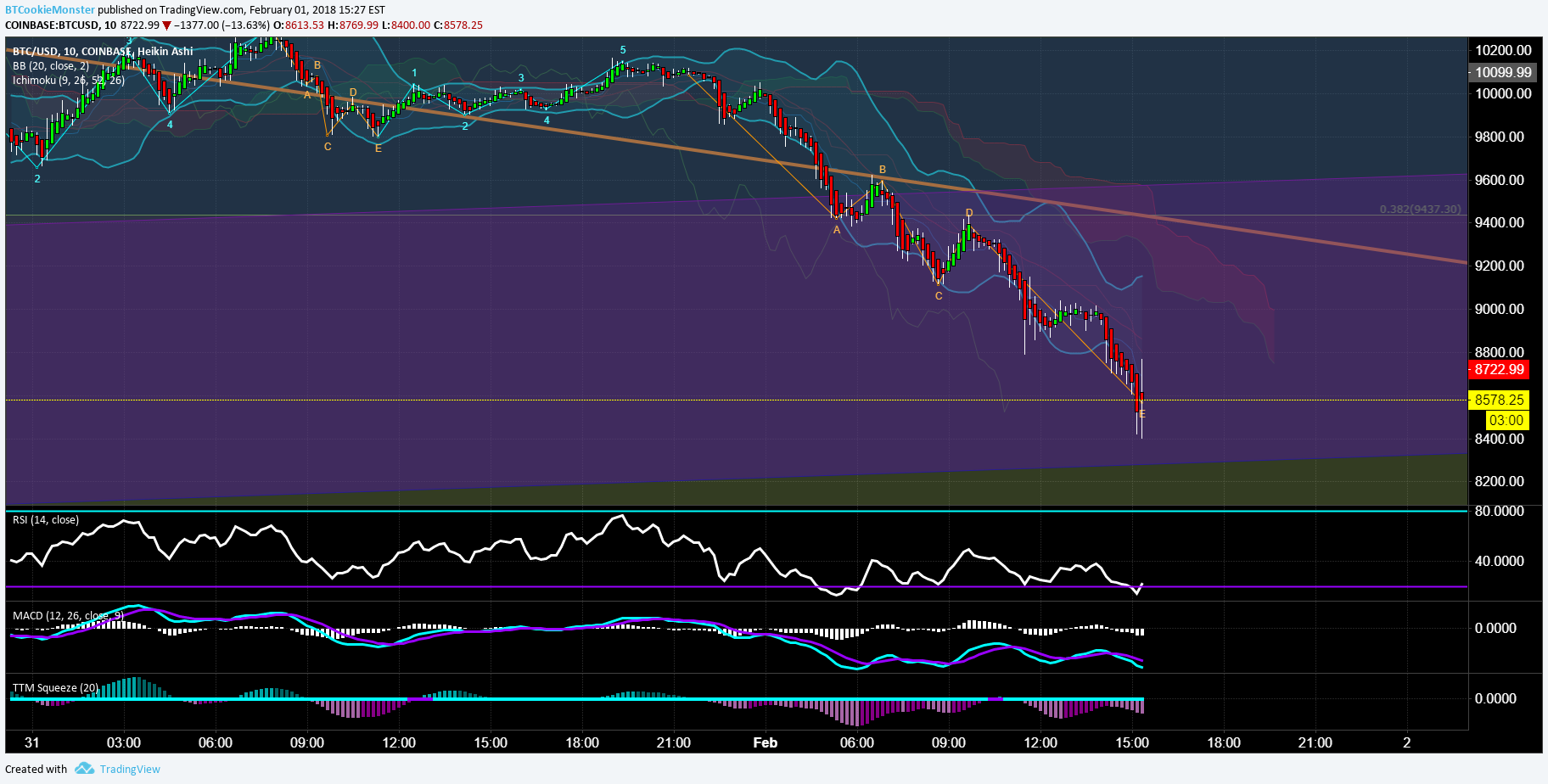Click the 31 date label on time axis
Image resolution: width=1548 pixels, height=784 pixels.
point(32,742)
